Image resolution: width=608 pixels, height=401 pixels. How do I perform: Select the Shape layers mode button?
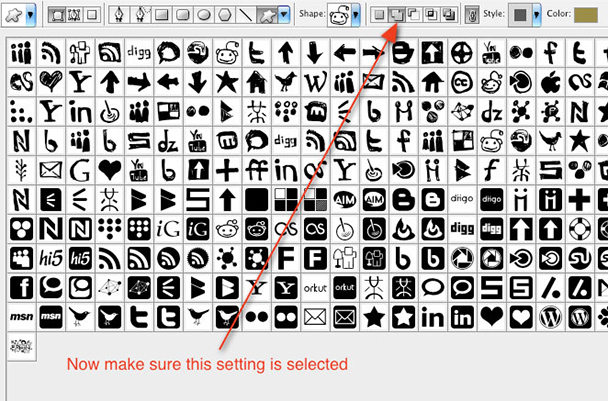tap(57, 15)
